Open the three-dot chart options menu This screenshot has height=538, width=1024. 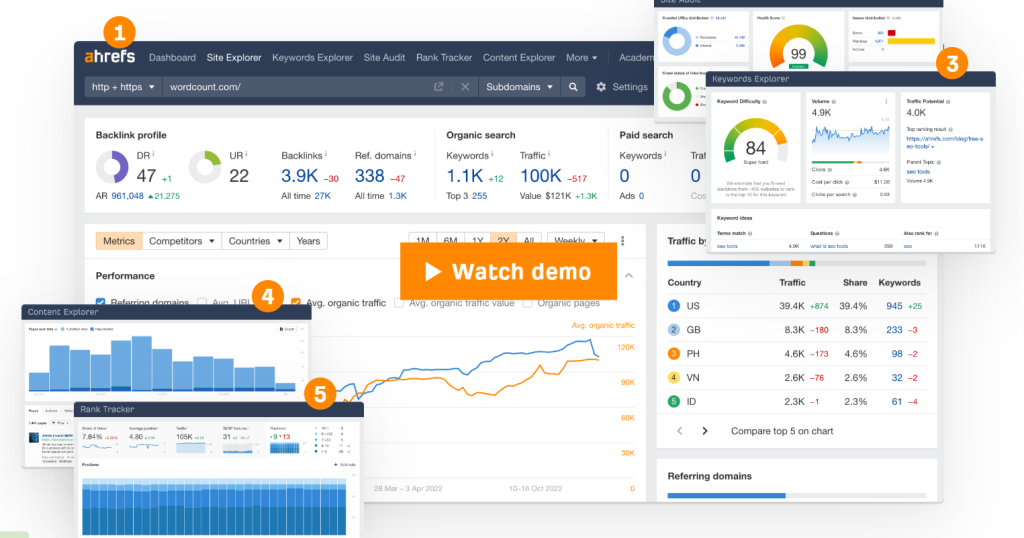622,241
